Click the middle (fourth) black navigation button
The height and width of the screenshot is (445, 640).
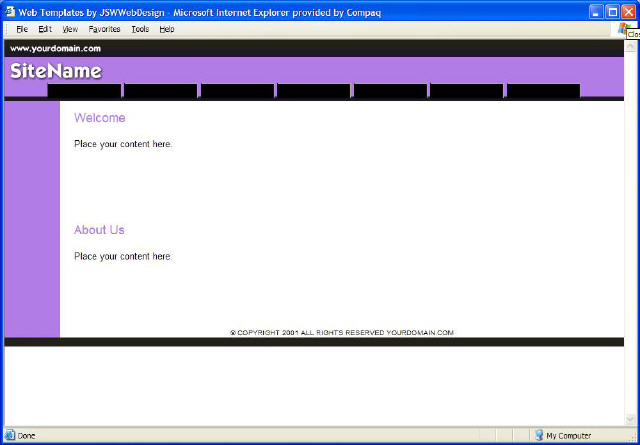(x=313, y=91)
